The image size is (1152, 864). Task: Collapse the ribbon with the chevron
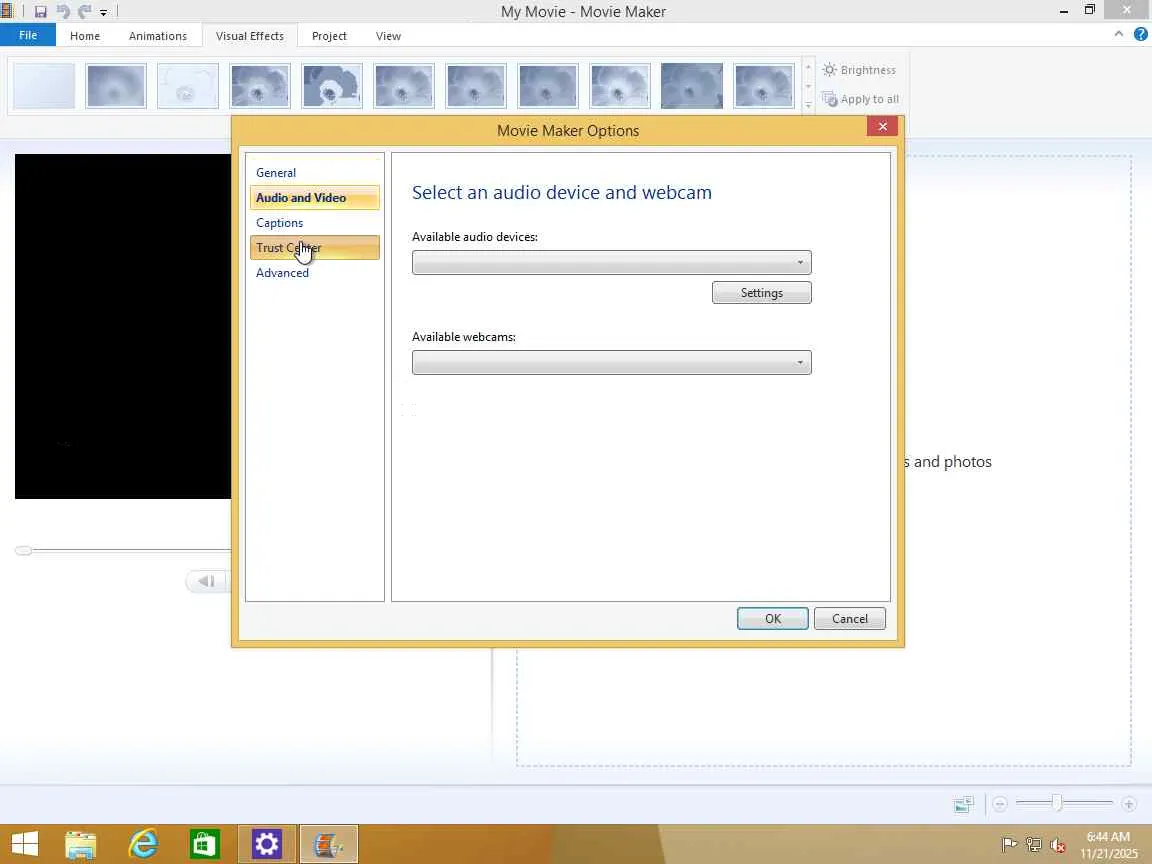1118,34
